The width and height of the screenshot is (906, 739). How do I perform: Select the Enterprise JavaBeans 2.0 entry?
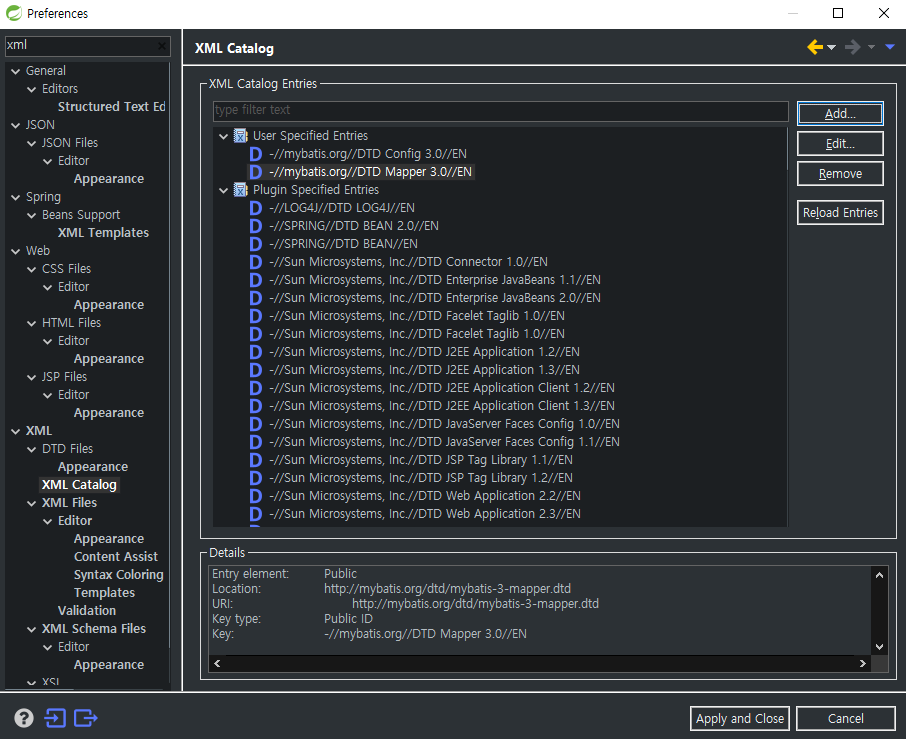click(435, 298)
